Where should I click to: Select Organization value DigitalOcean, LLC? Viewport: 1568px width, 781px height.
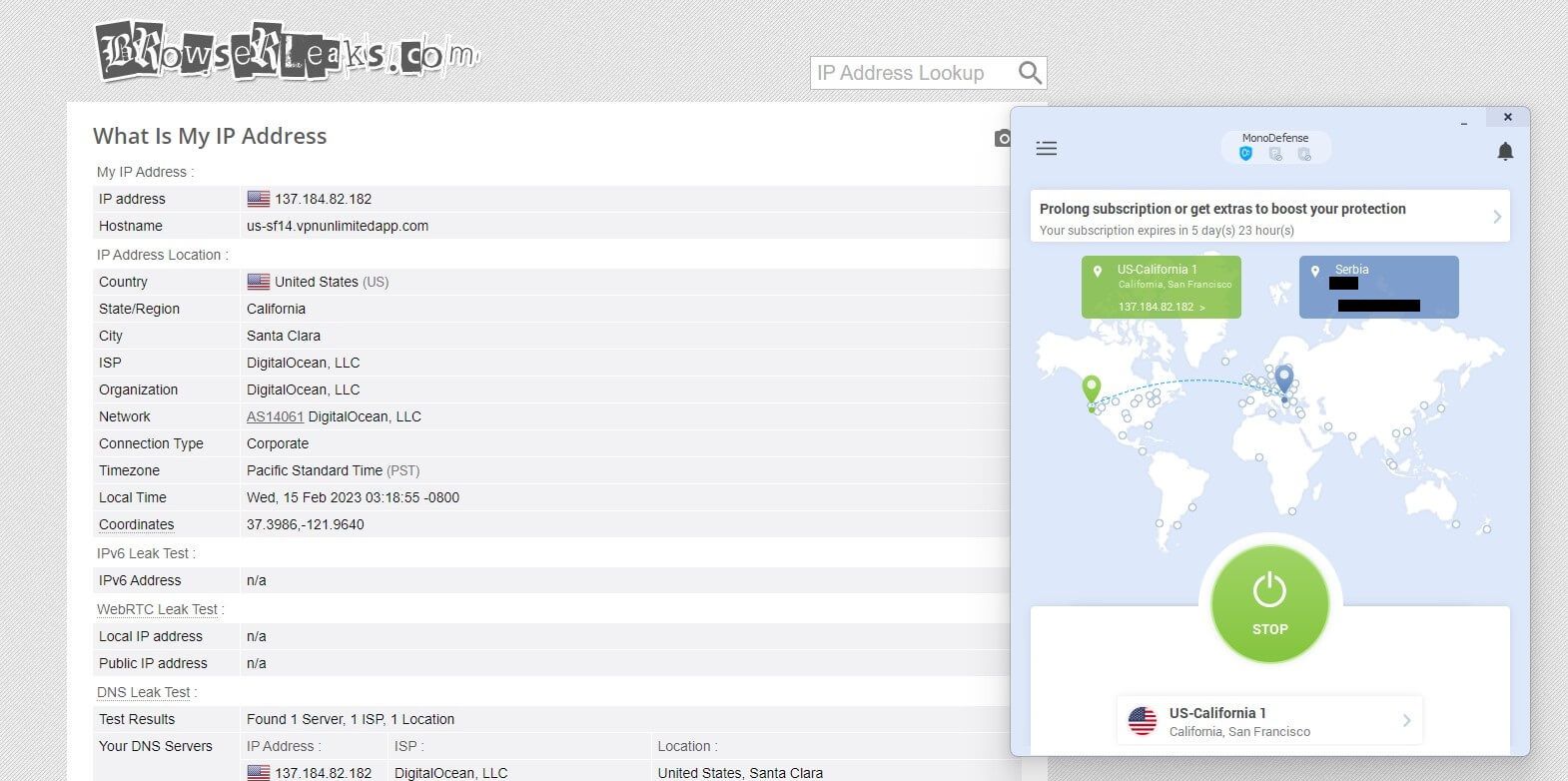[304, 390]
